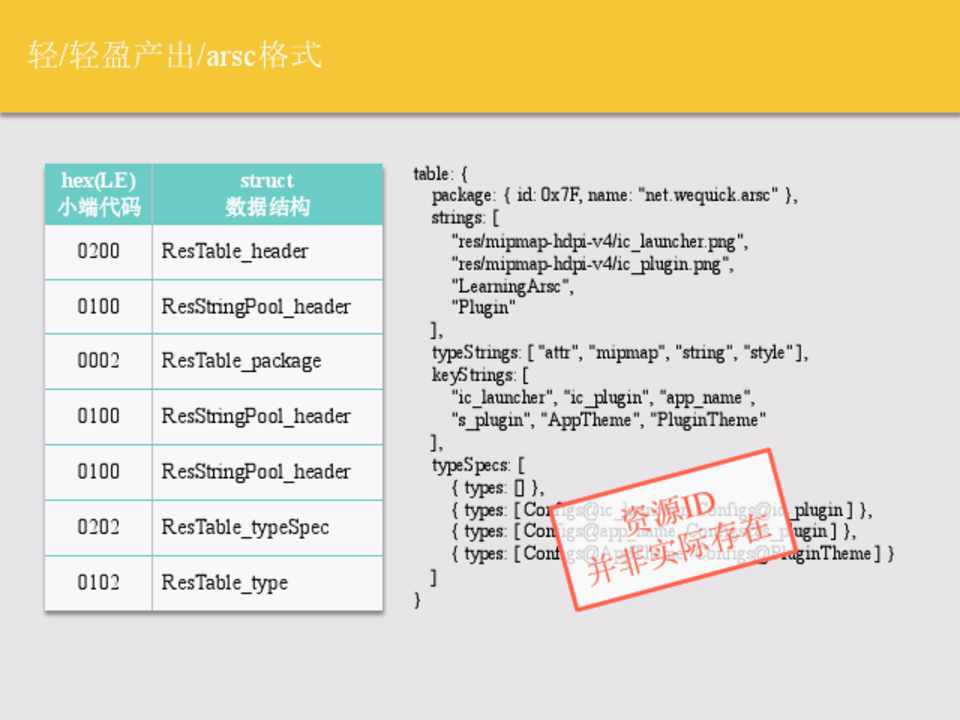This screenshot has width=960, height=720.
Task: Click the slide title containing "arsc格式"
Action: point(176,54)
